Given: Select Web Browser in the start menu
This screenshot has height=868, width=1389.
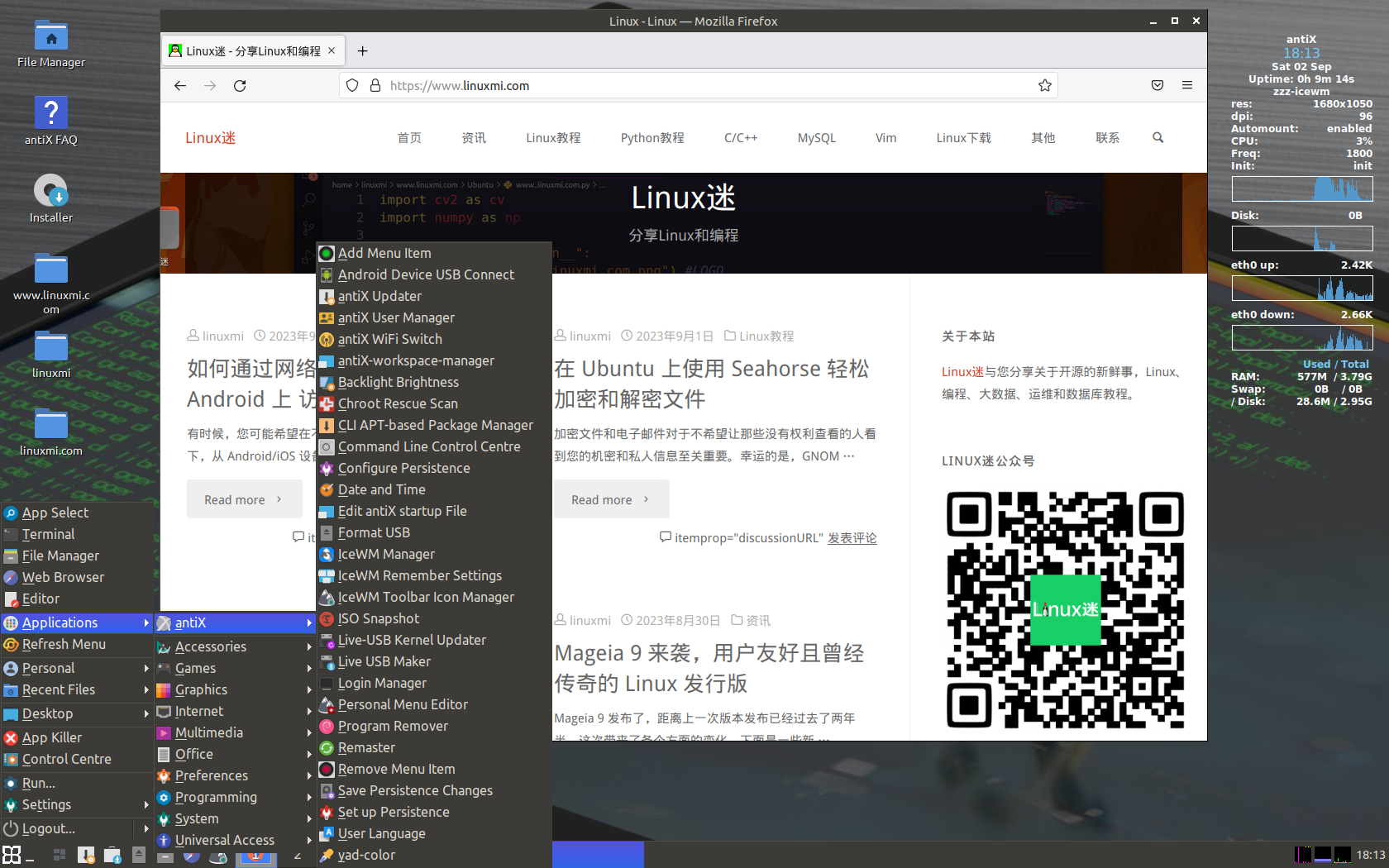Looking at the screenshot, I should tap(77, 577).
